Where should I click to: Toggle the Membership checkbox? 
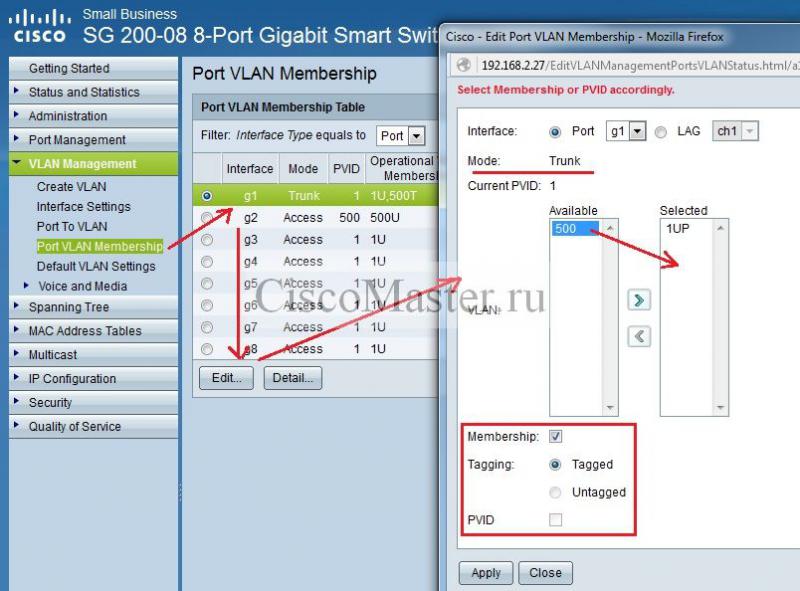point(556,436)
